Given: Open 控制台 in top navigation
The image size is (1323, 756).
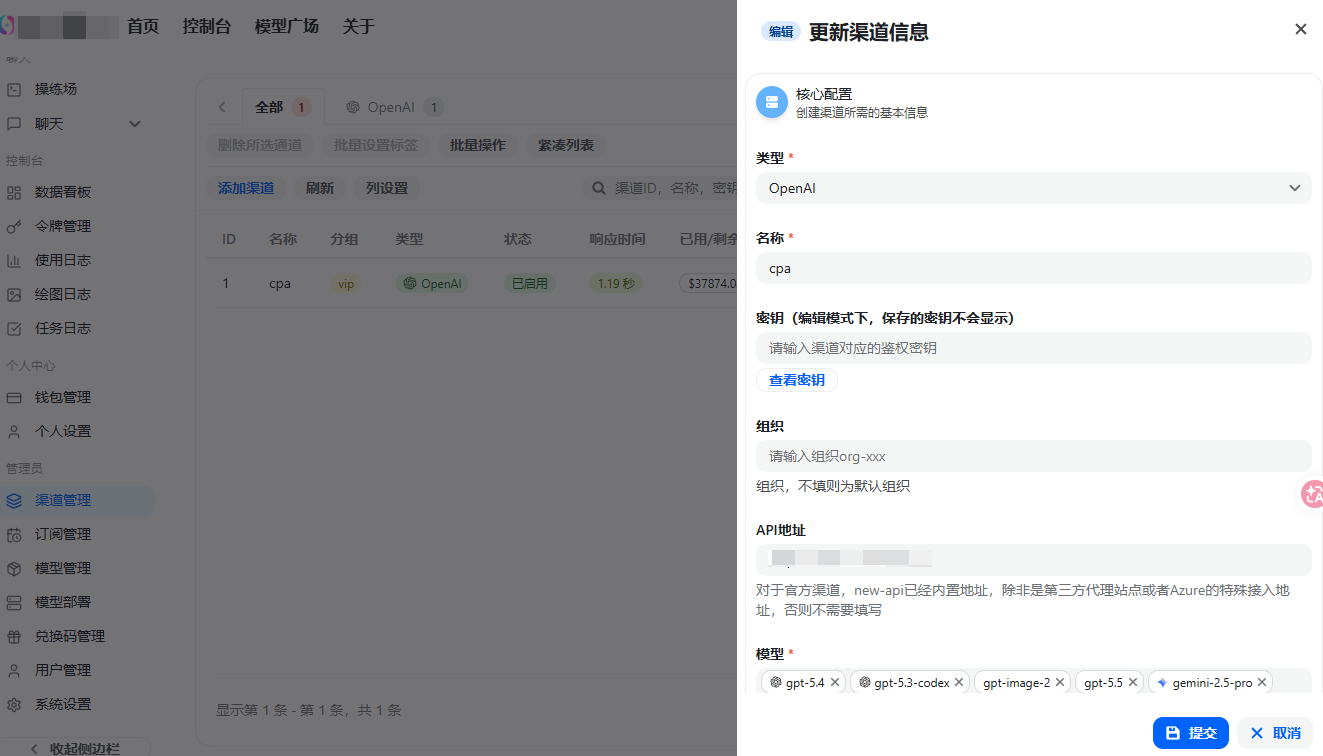Looking at the screenshot, I should [206, 26].
